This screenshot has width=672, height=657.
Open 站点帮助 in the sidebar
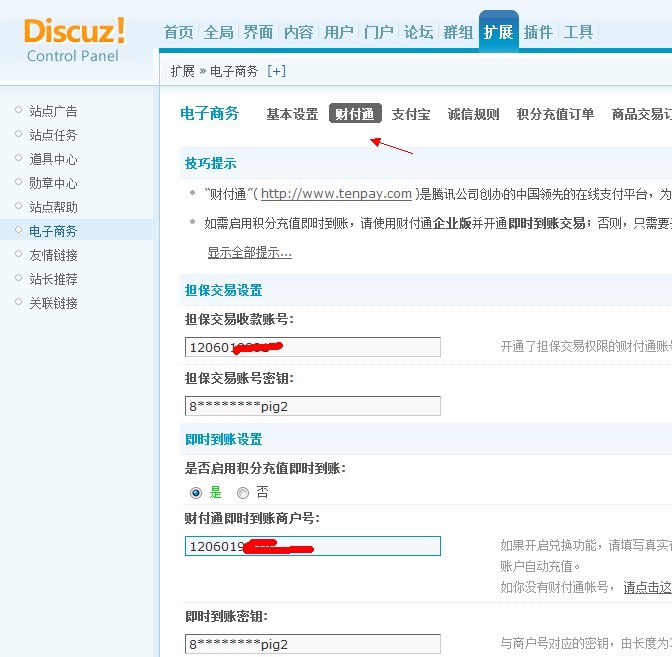point(53,207)
